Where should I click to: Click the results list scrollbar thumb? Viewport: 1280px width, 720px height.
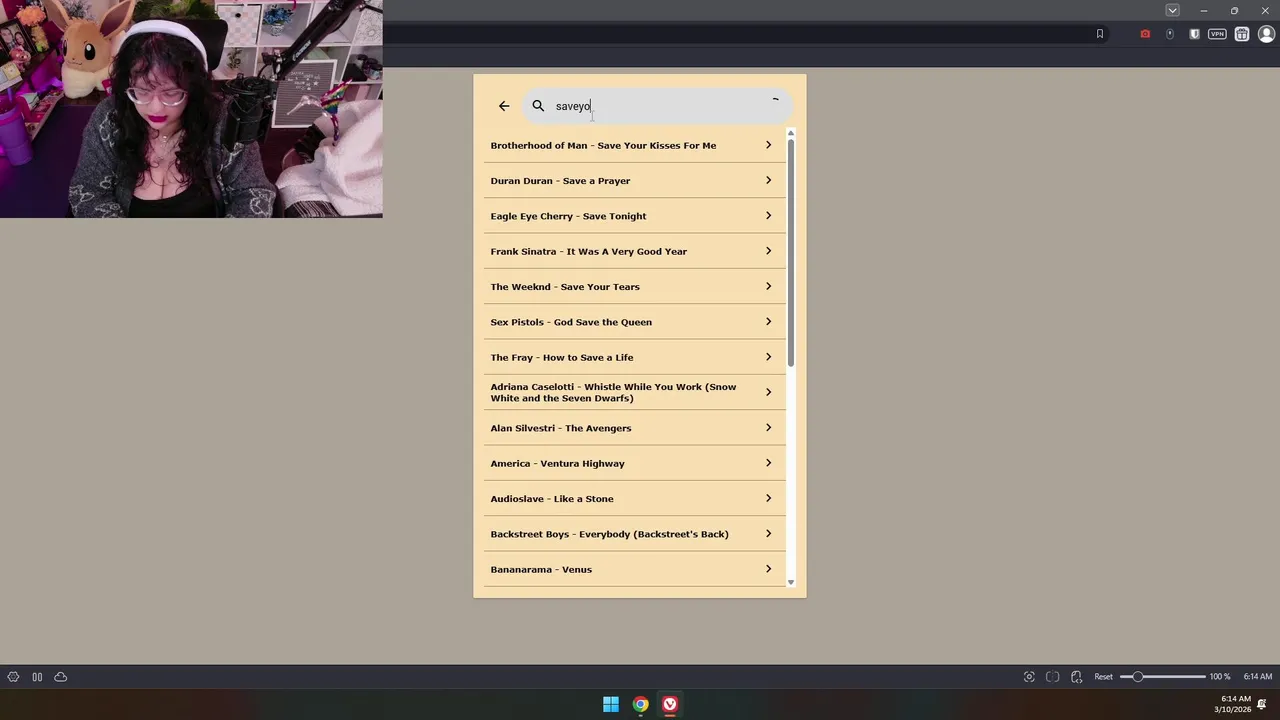[x=790, y=252]
